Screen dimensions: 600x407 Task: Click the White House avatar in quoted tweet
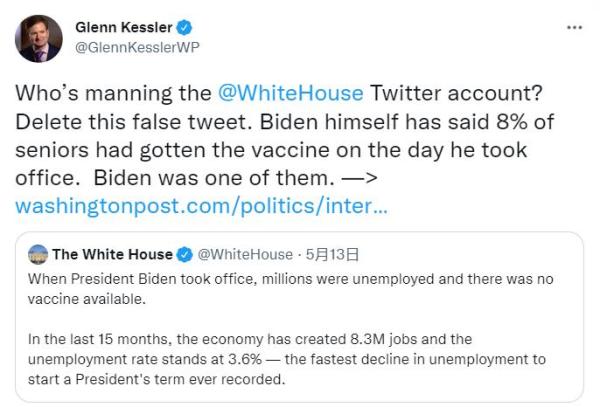coord(38,254)
